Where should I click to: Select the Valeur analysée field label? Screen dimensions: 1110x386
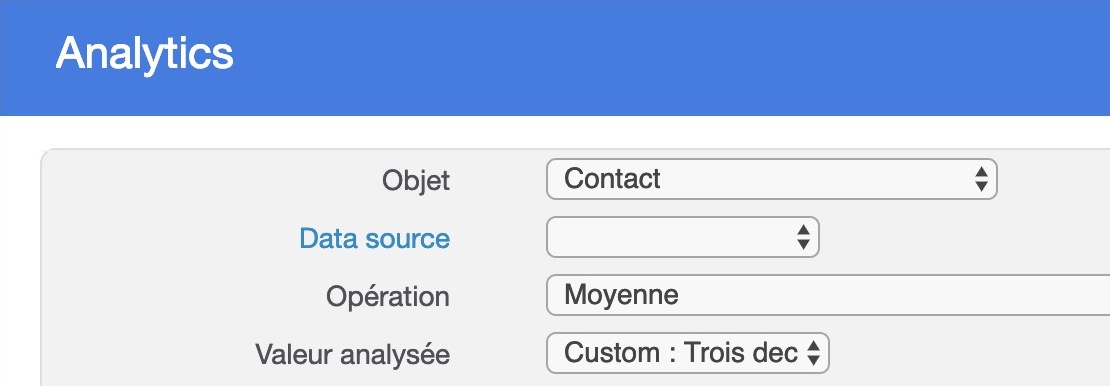[353, 353]
